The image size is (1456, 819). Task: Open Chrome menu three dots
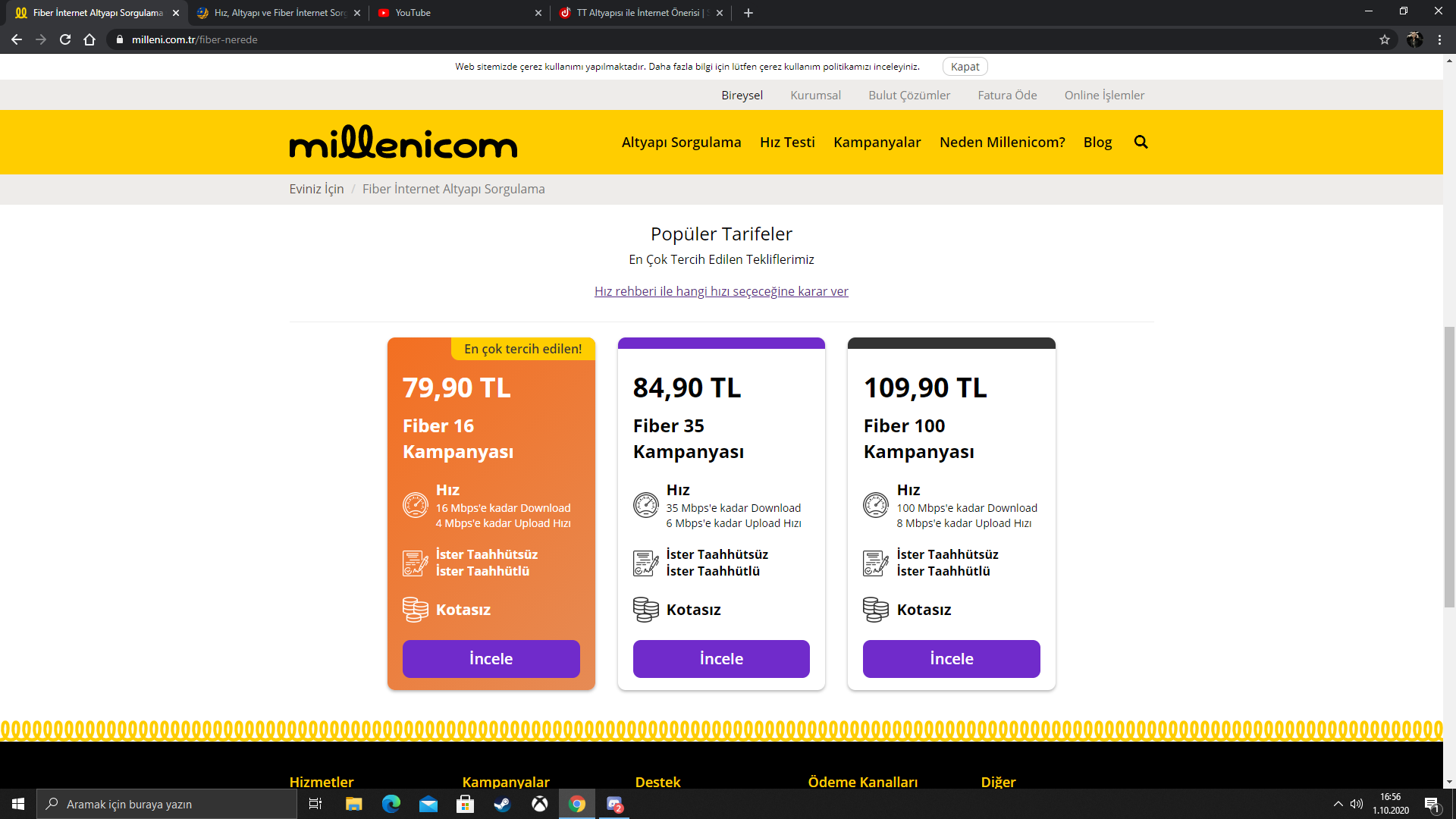1439,39
